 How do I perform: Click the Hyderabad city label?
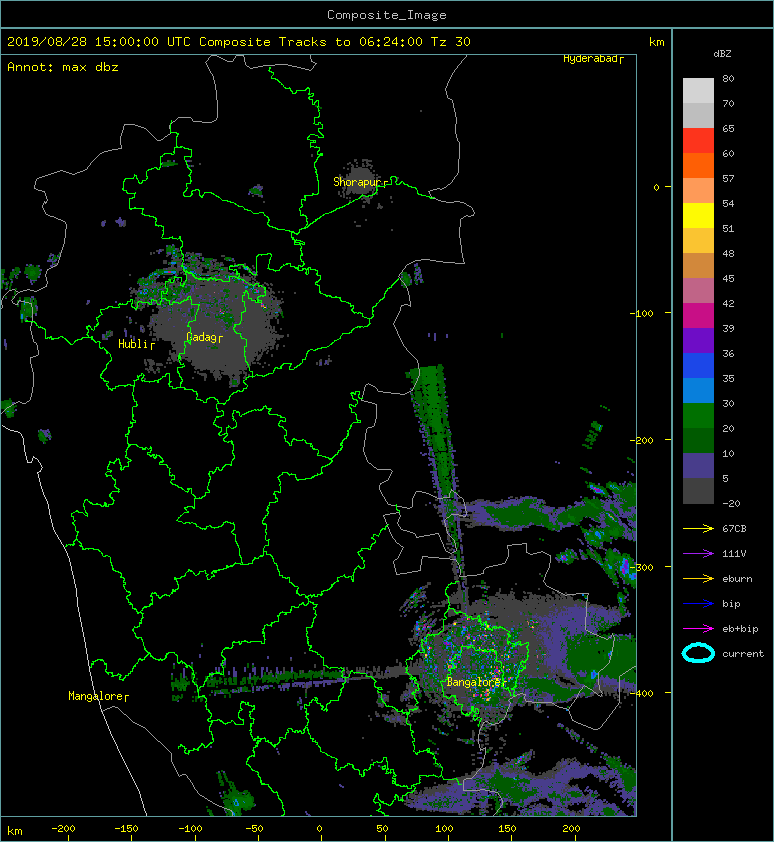pos(590,59)
